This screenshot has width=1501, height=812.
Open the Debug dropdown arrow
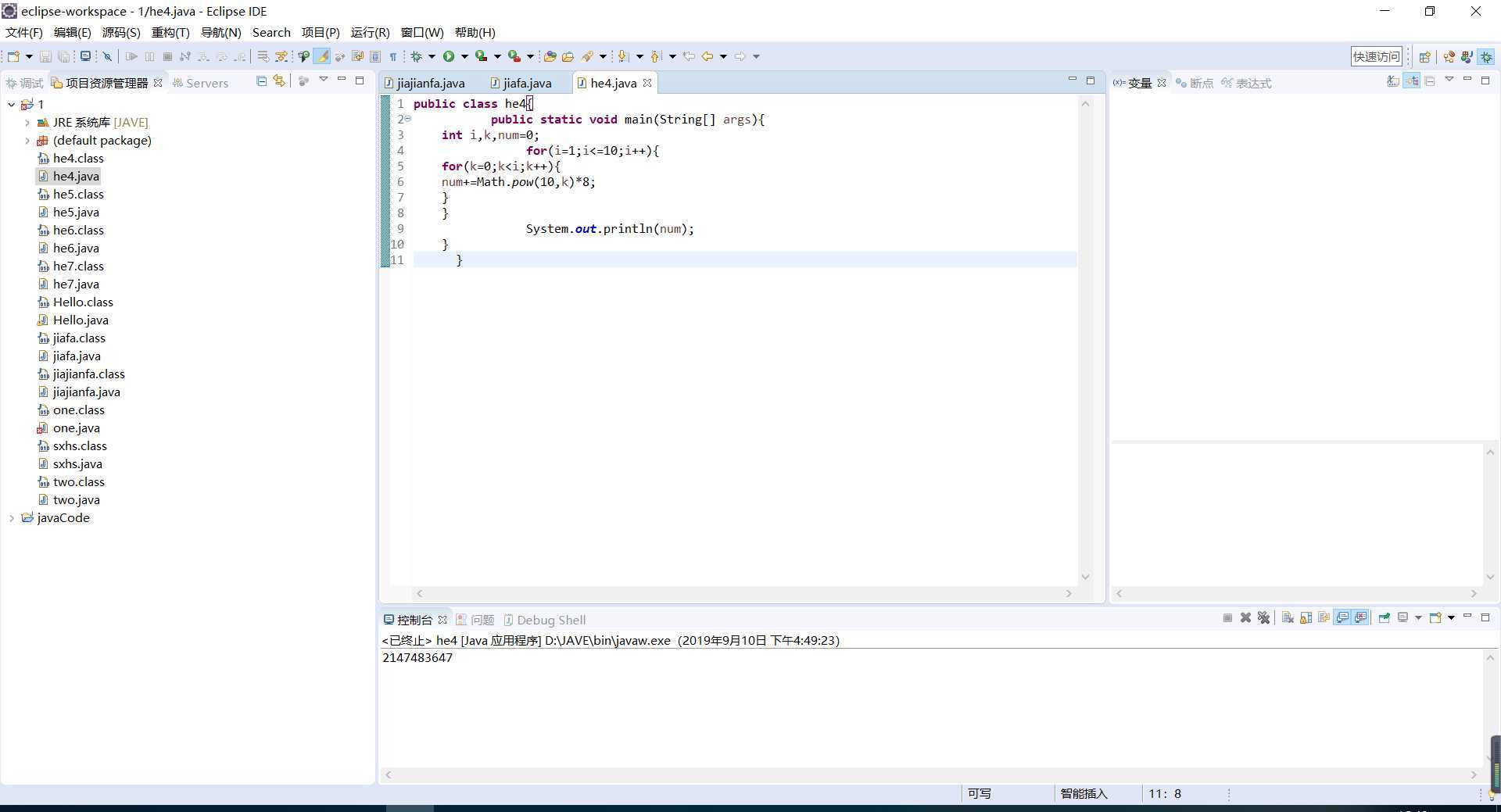[432, 56]
